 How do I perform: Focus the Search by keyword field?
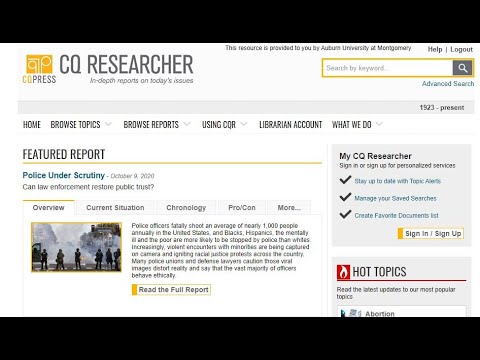click(388, 68)
